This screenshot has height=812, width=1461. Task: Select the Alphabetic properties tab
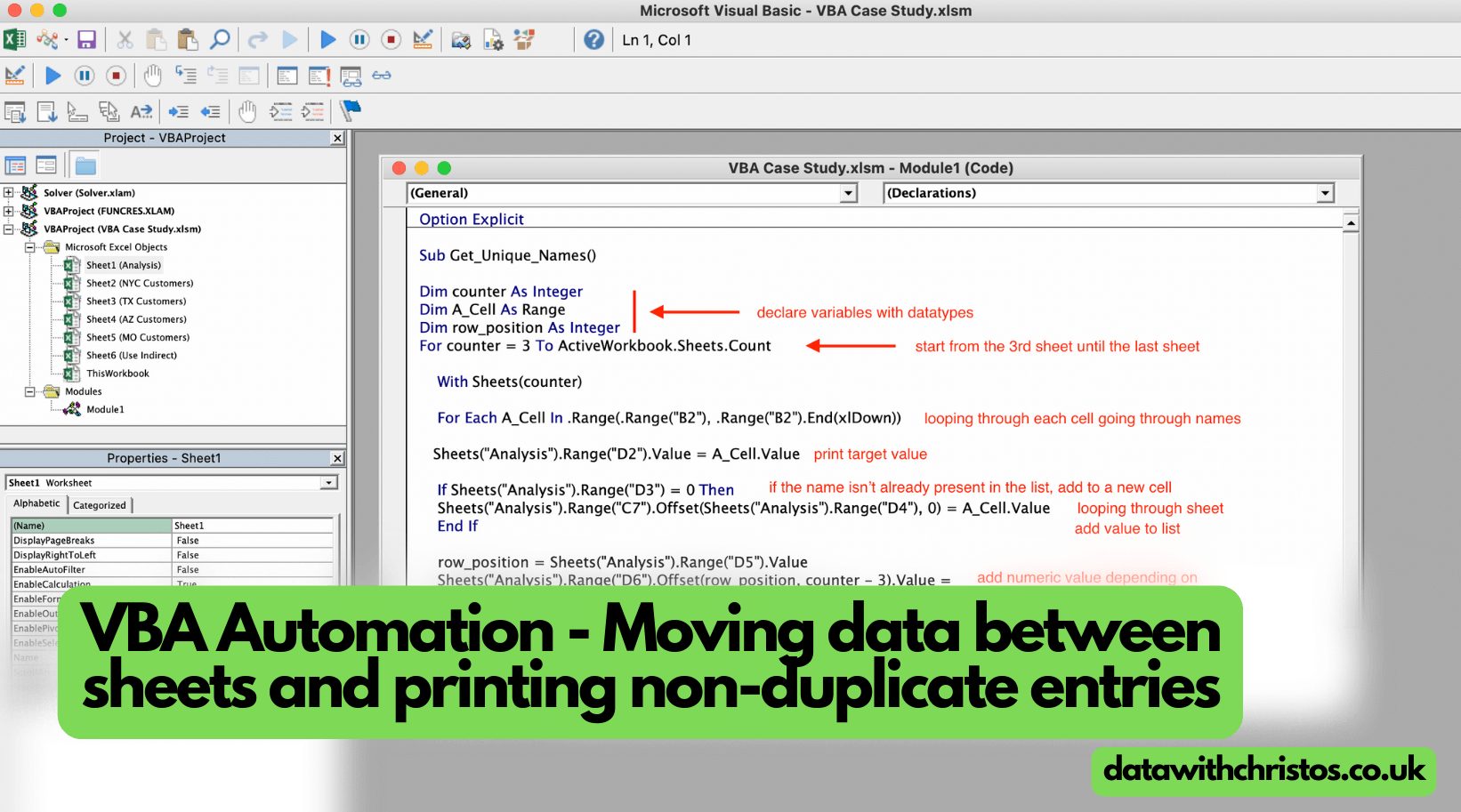(36, 503)
